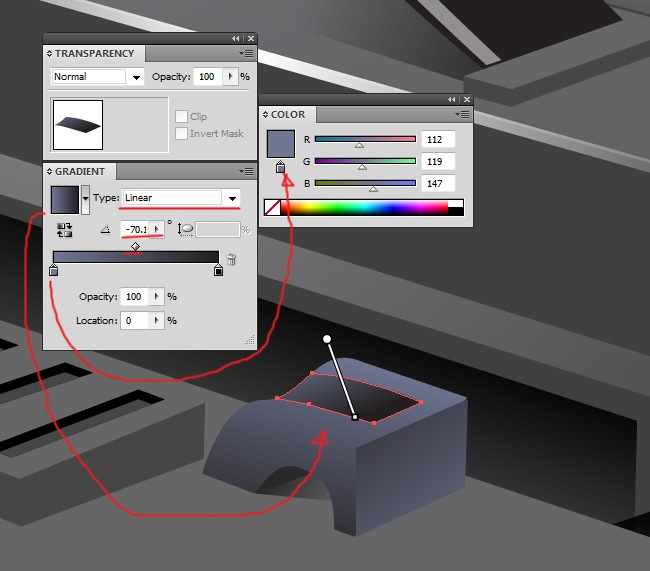Close the Color panel
This screenshot has height=571, width=650.
(467, 100)
